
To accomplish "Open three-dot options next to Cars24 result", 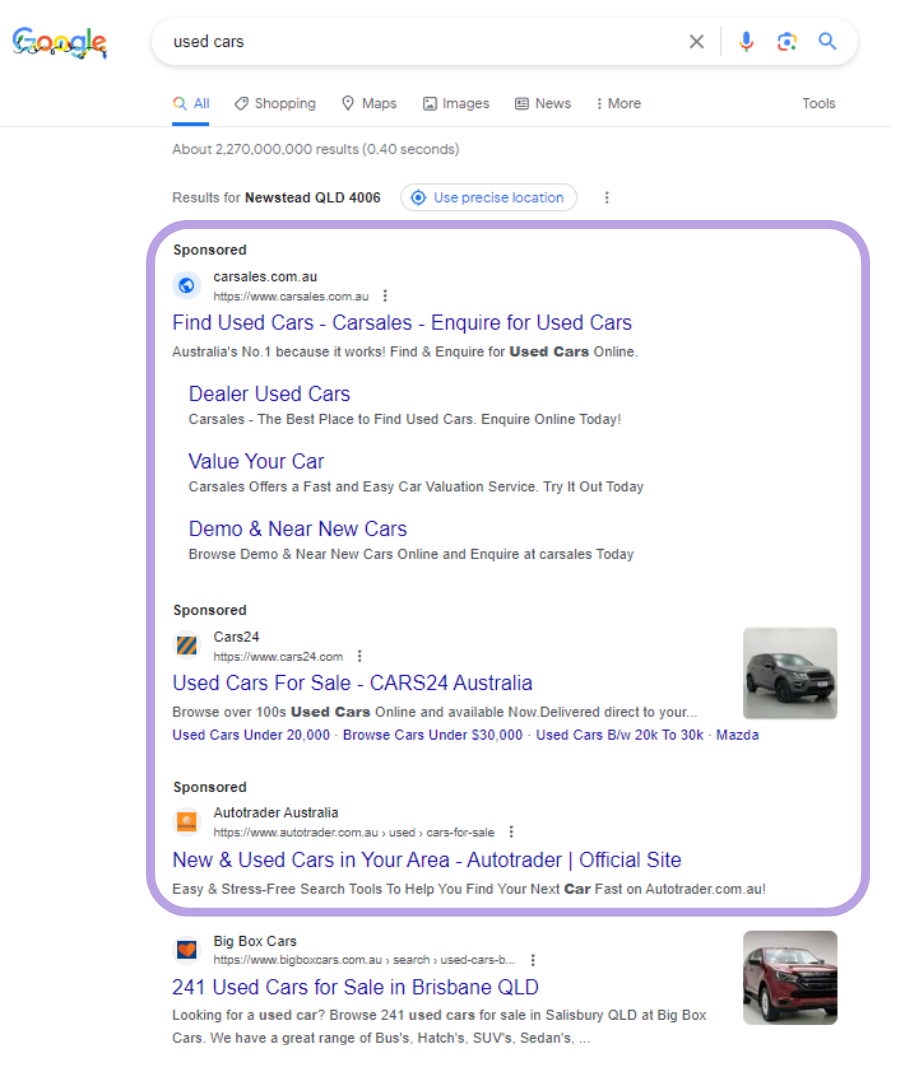I will pyautogui.click(x=359, y=655).
